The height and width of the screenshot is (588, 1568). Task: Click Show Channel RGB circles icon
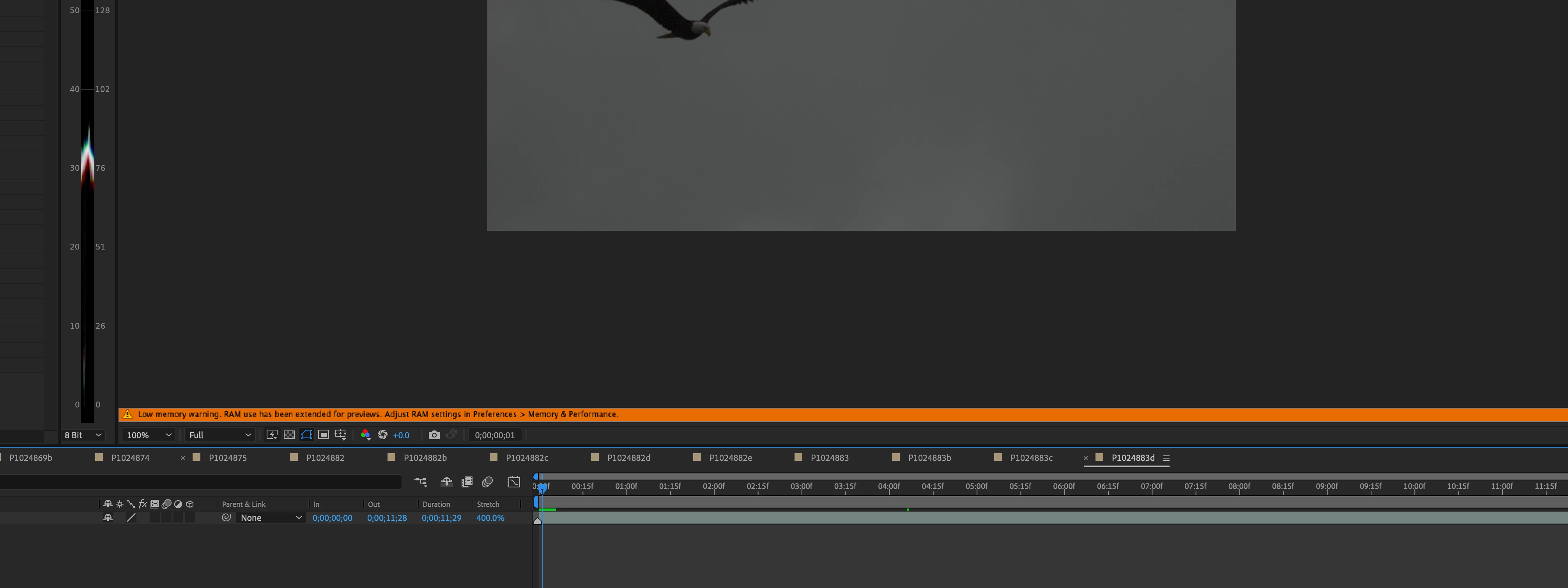pos(365,435)
